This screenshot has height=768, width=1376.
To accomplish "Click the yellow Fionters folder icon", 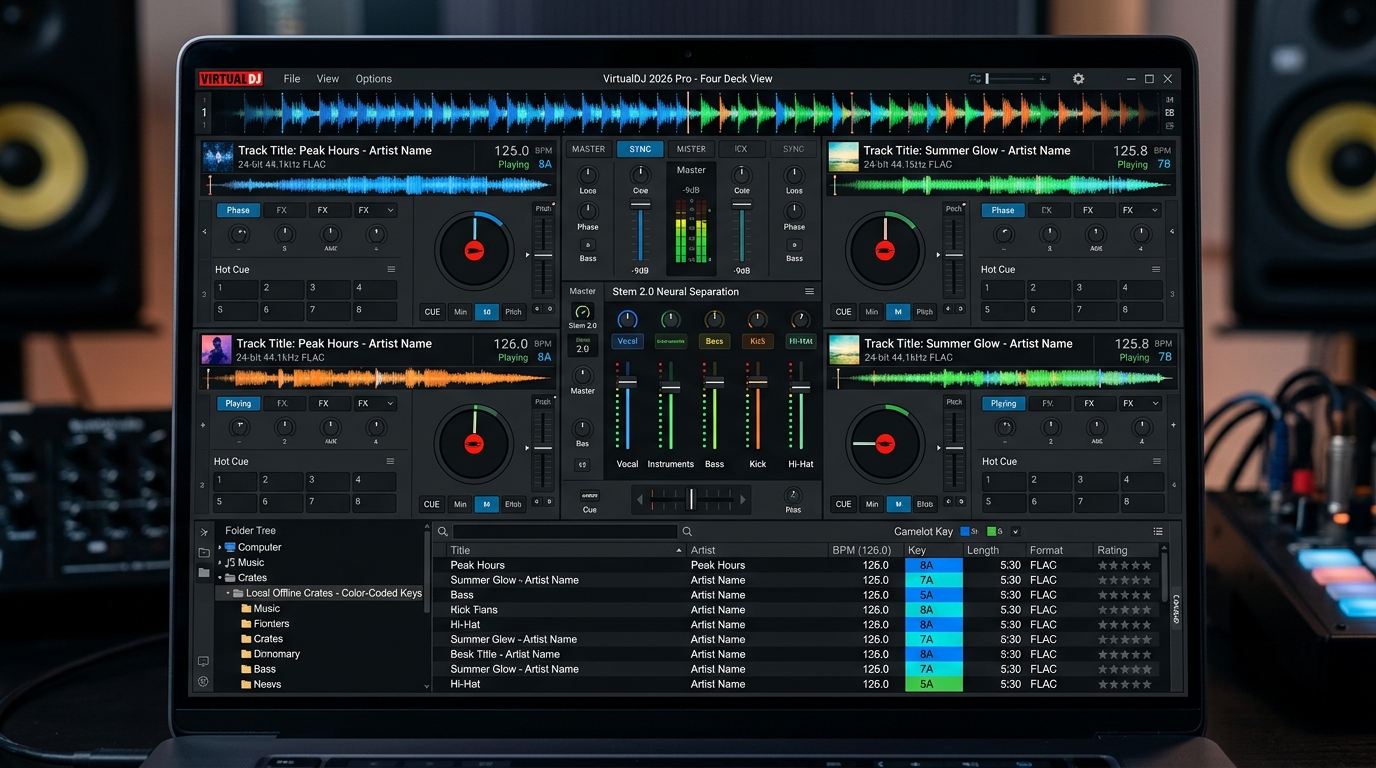I will click(x=246, y=623).
